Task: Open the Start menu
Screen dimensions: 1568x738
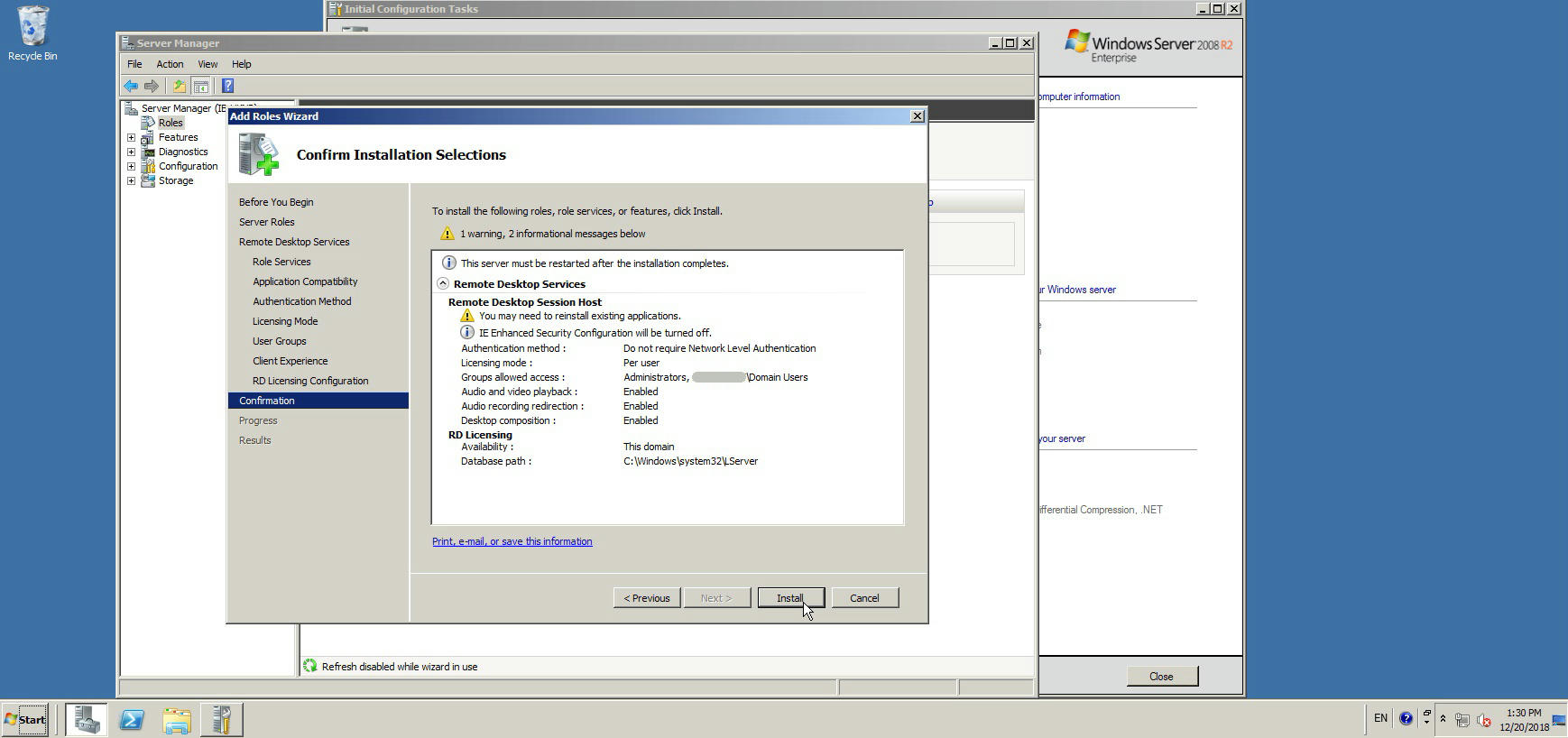Action: pyautogui.click(x=25, y=719)
